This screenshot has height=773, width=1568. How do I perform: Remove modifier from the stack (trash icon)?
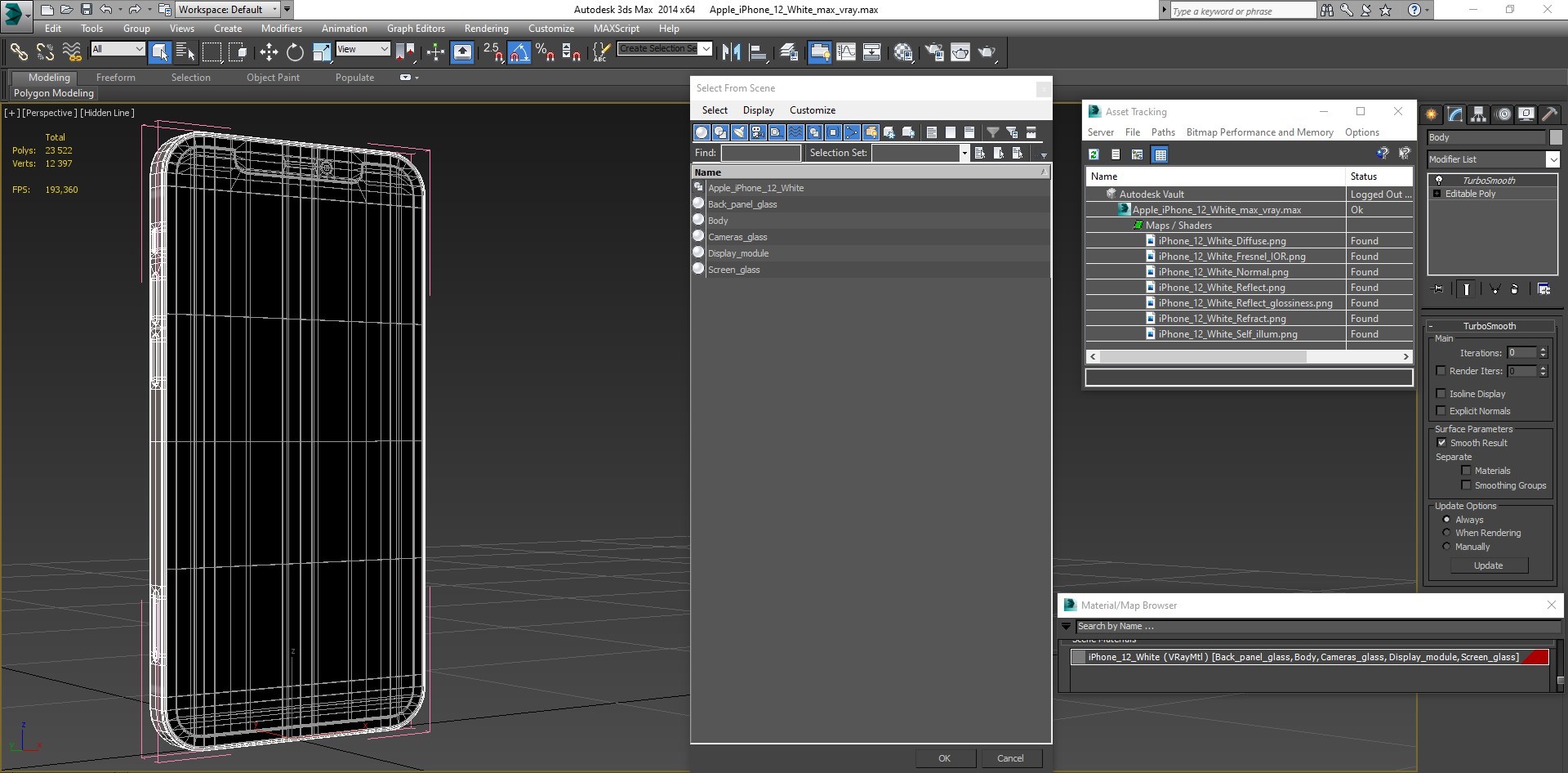(1515, 288)
